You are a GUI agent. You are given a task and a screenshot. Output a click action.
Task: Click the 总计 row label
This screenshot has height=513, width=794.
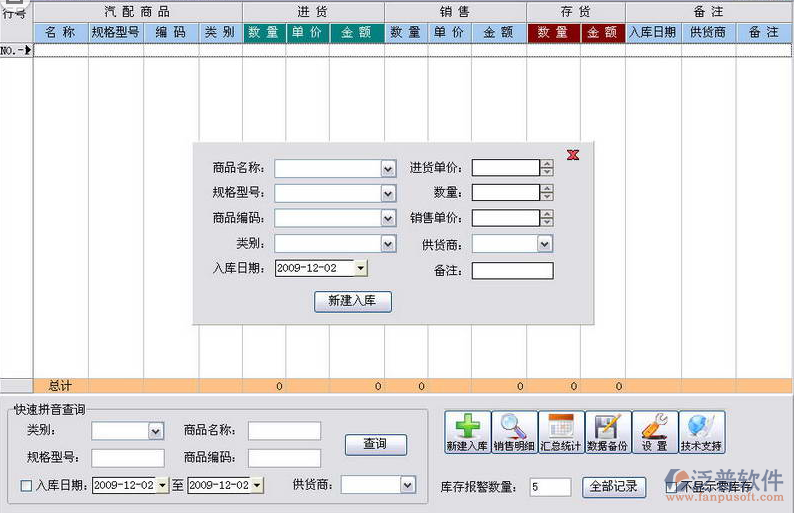click(x=61, y=386)
